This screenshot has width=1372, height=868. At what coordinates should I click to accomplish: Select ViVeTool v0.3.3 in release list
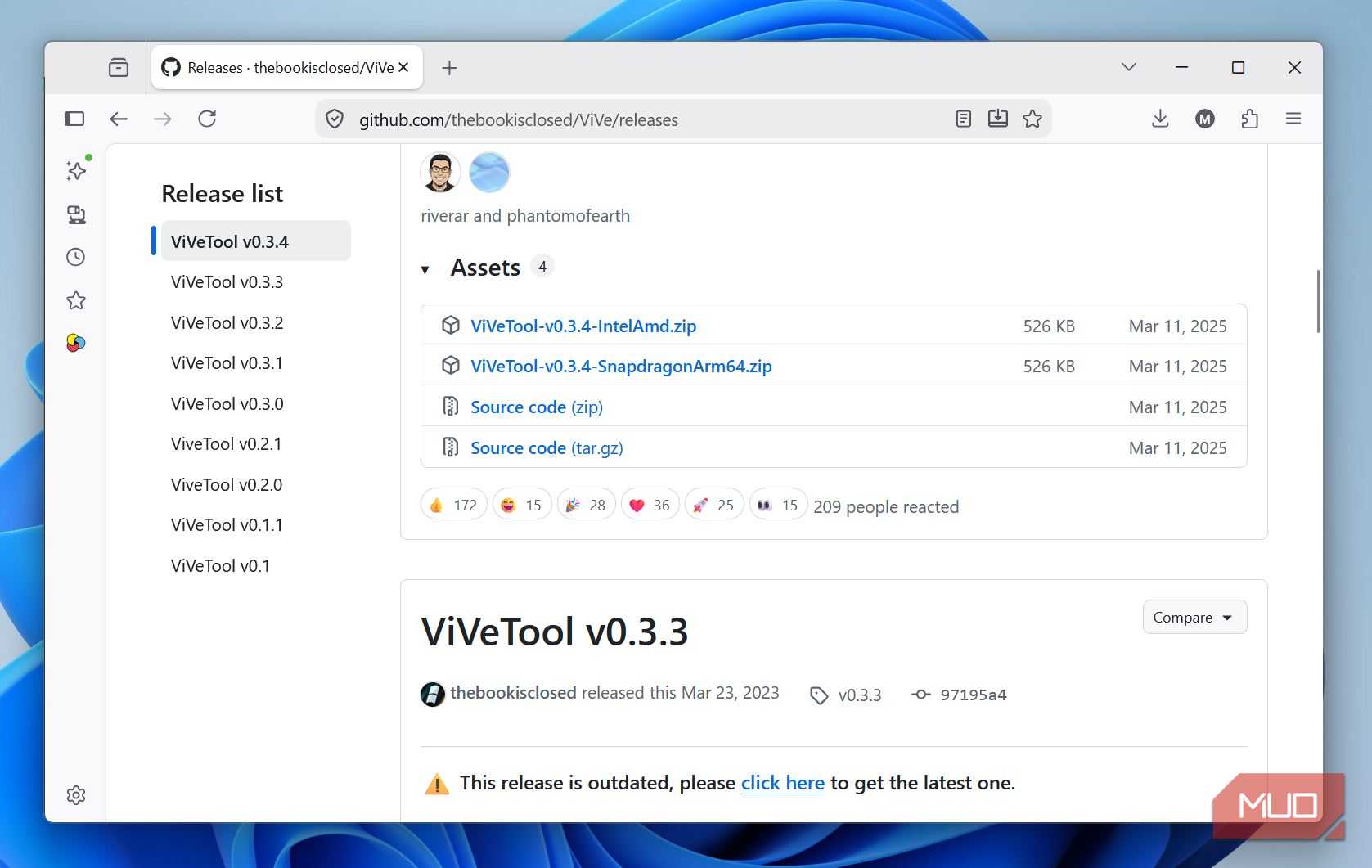coord(227,282)
